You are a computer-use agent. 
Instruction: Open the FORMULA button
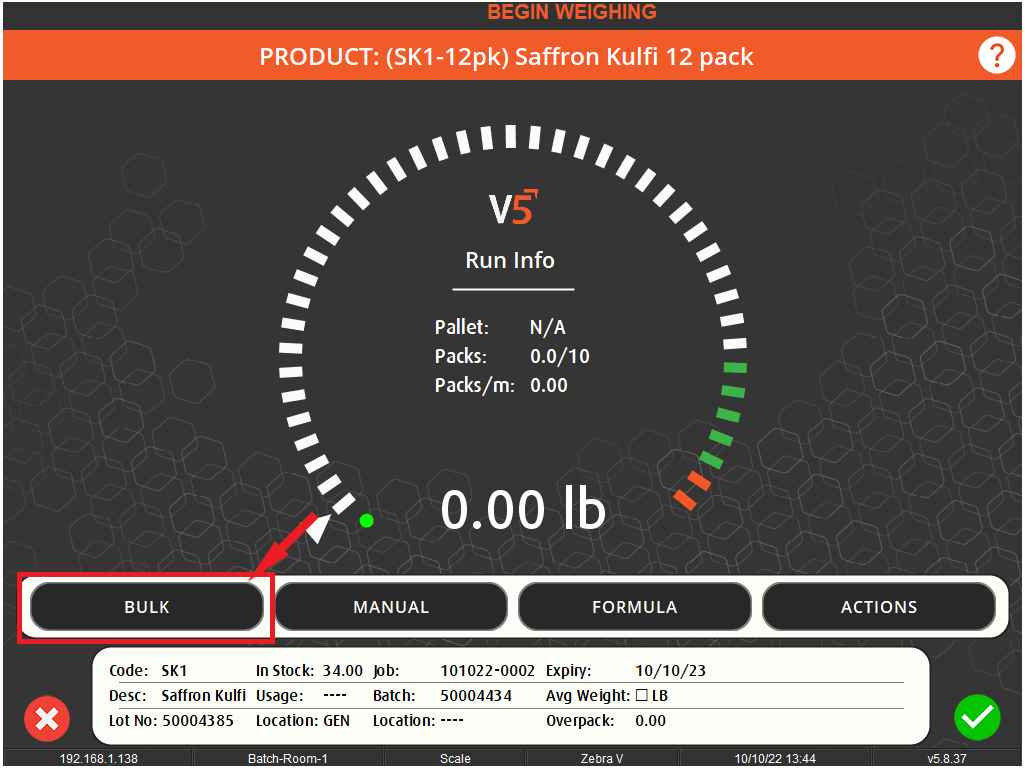tap(635, 607)
